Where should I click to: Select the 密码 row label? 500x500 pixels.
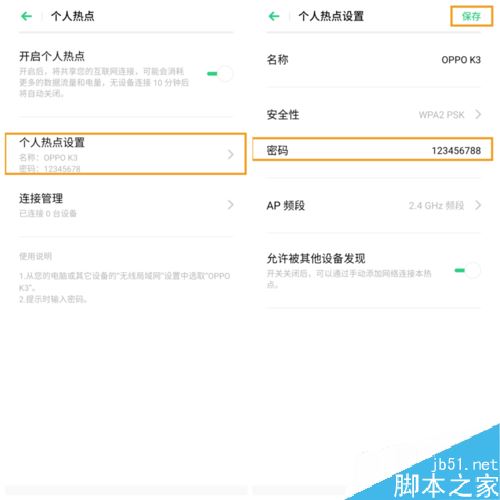tap(277, 151)
